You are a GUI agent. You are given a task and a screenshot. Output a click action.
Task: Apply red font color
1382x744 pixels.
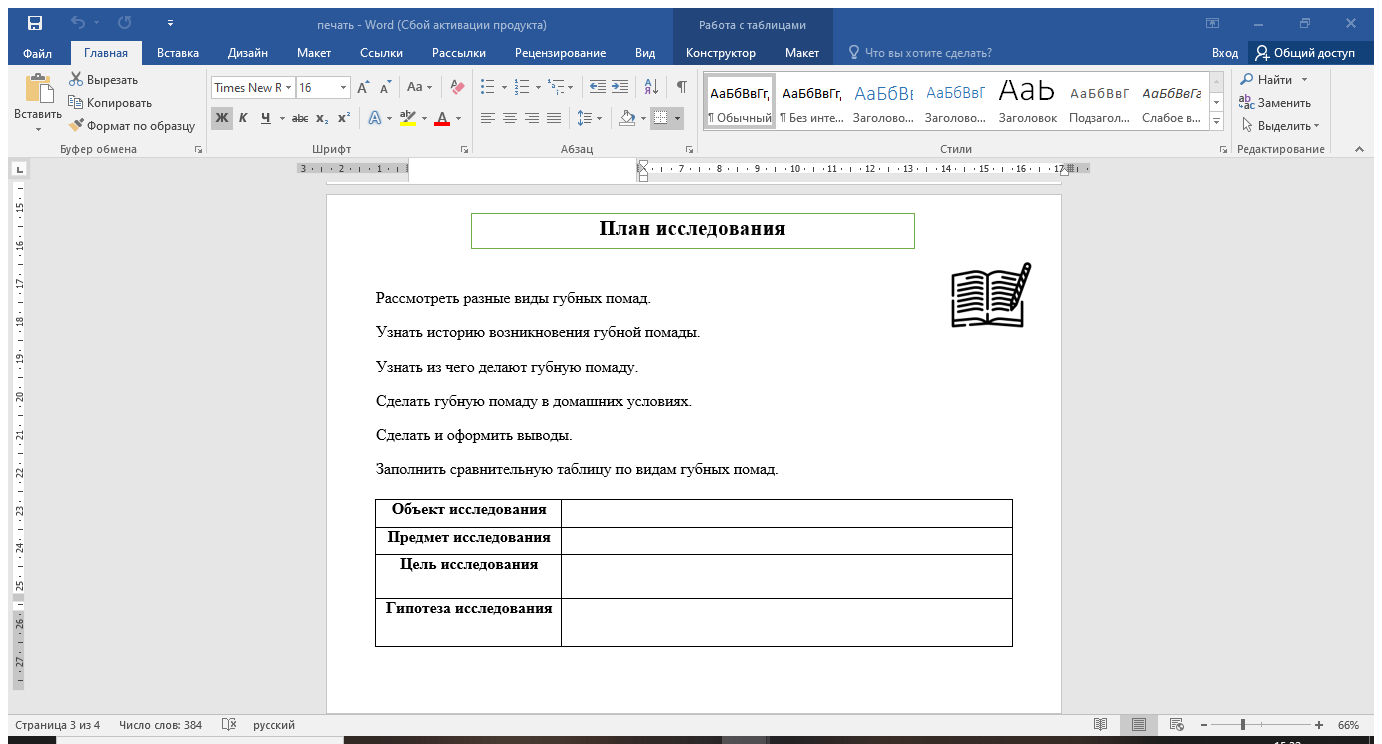(442, 118)
